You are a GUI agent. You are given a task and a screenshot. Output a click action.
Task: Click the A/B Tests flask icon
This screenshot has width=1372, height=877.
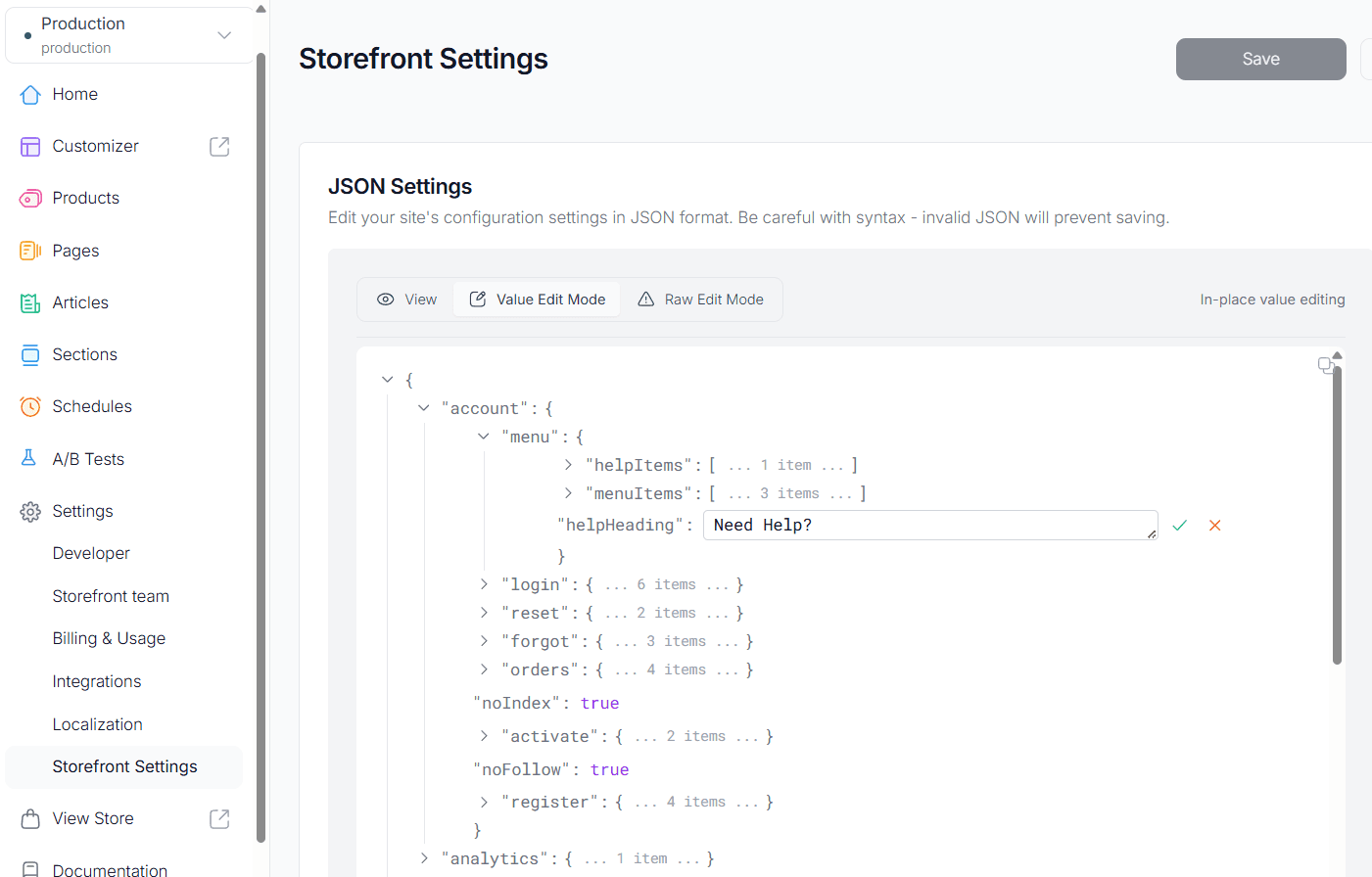point(29,458)
